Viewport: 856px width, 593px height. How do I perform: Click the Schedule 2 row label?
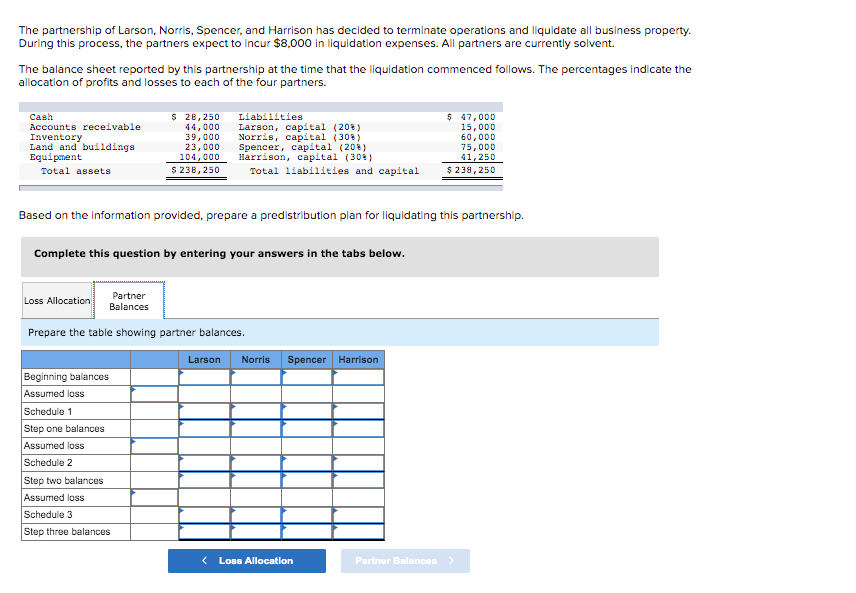[48, 463]
